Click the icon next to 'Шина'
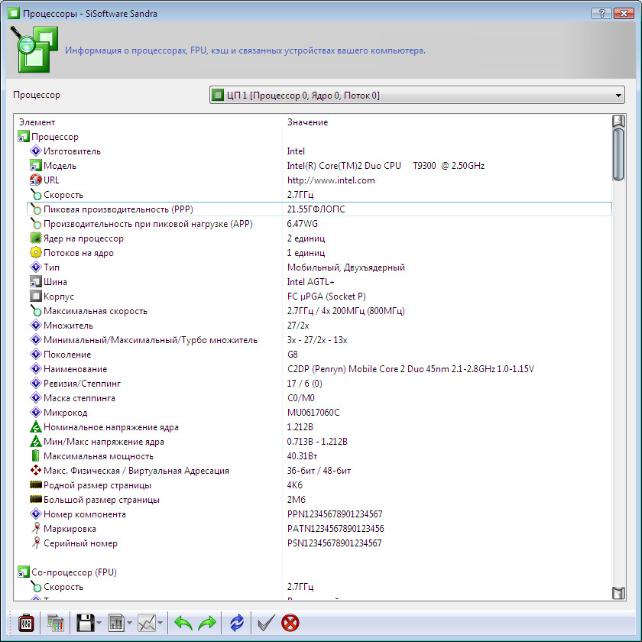The width and height of the screenshot is (642, 642). [x=36, y=281]
